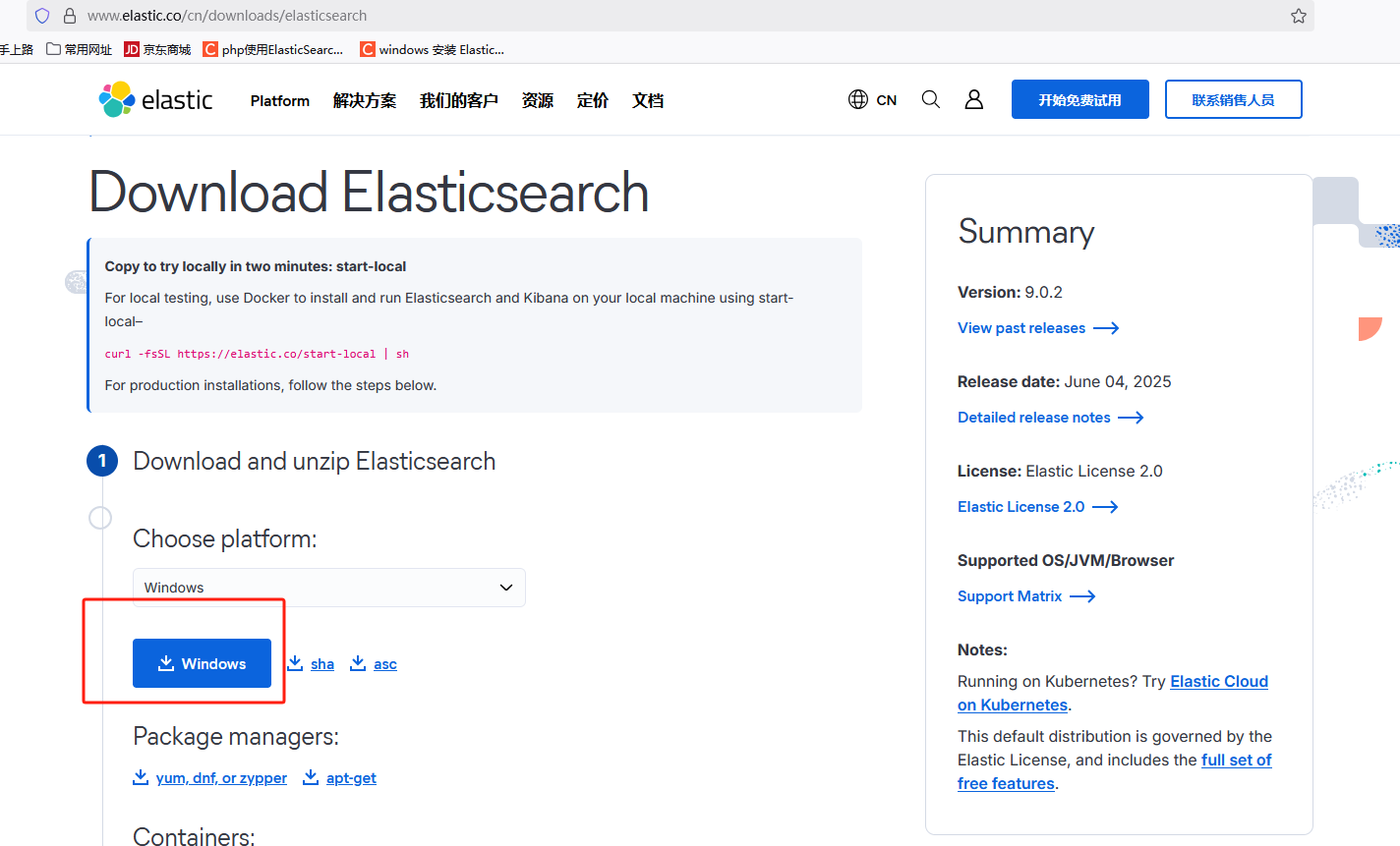The height and width of the screenshot is (846, 1400).
Task: Open the apt-get package link
Action: 339,778
